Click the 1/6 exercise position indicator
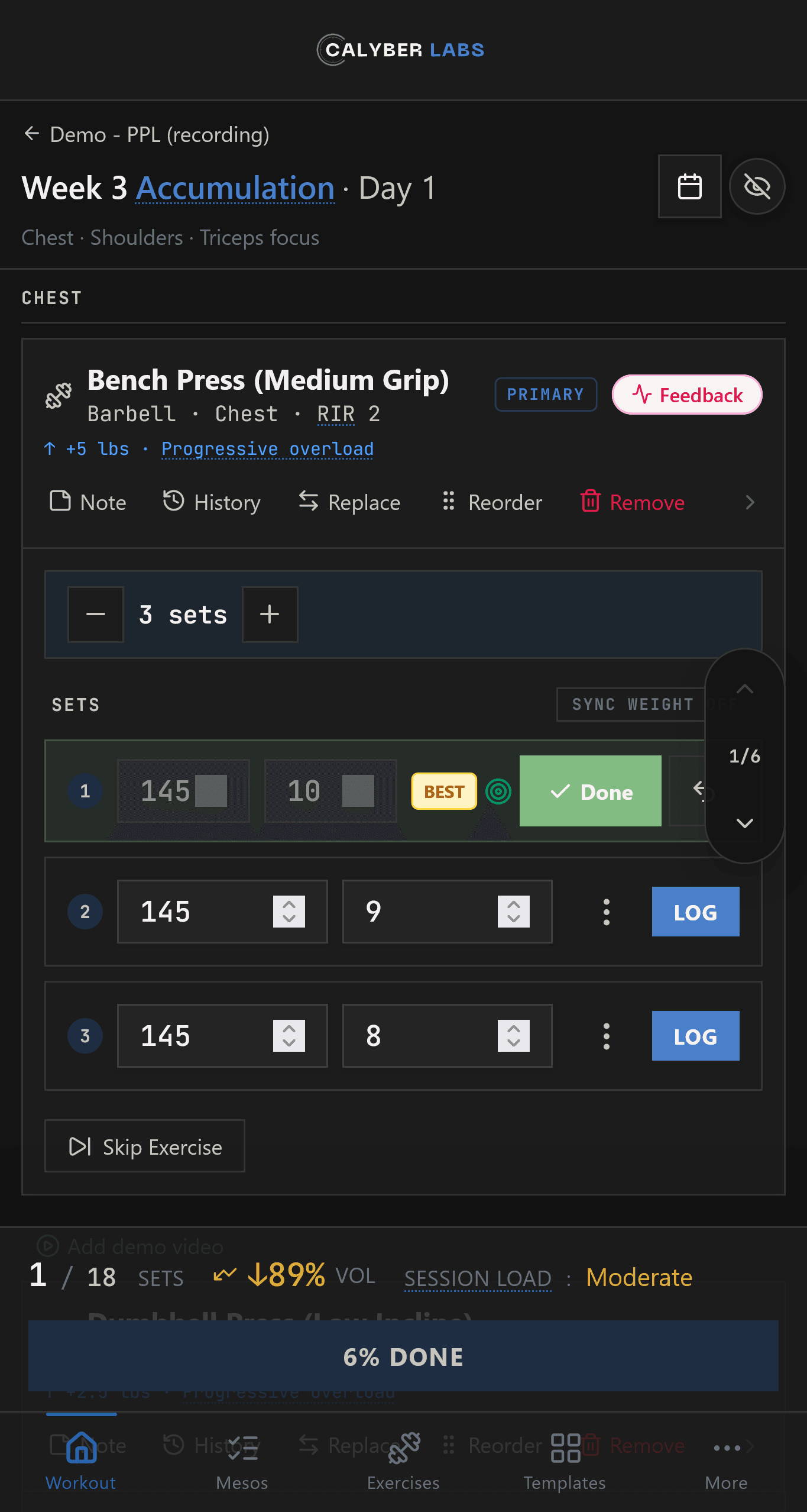The width and height of the screenshot is (807, 1512). click(x=744, y=755)
